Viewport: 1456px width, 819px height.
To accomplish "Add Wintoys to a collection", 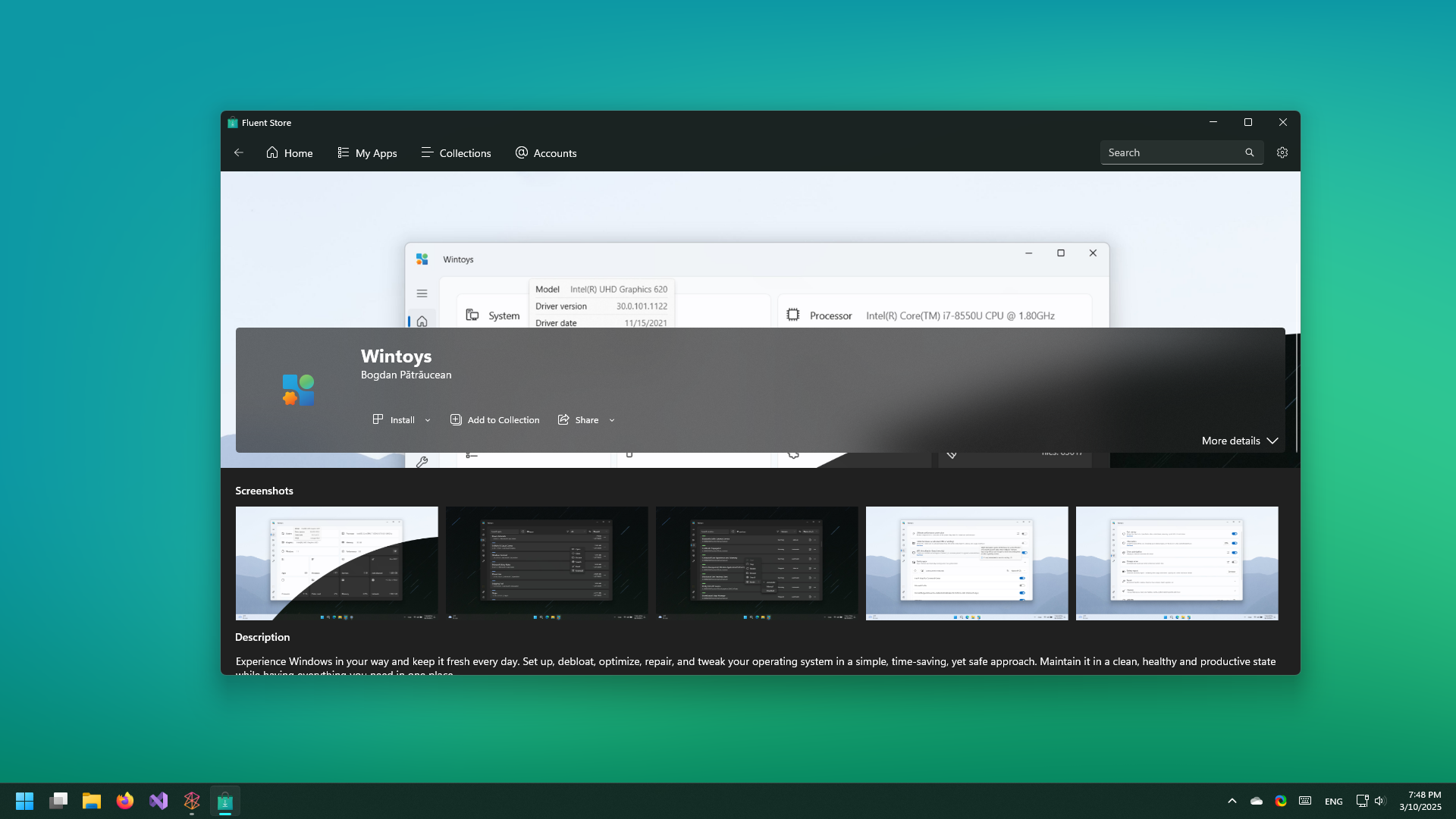I will [494, 419].
